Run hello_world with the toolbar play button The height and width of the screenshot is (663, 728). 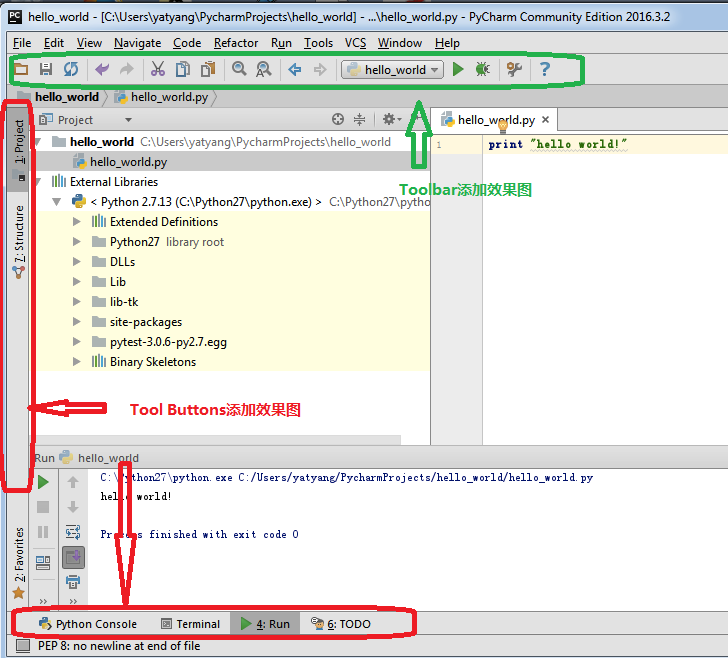point(458,70)
